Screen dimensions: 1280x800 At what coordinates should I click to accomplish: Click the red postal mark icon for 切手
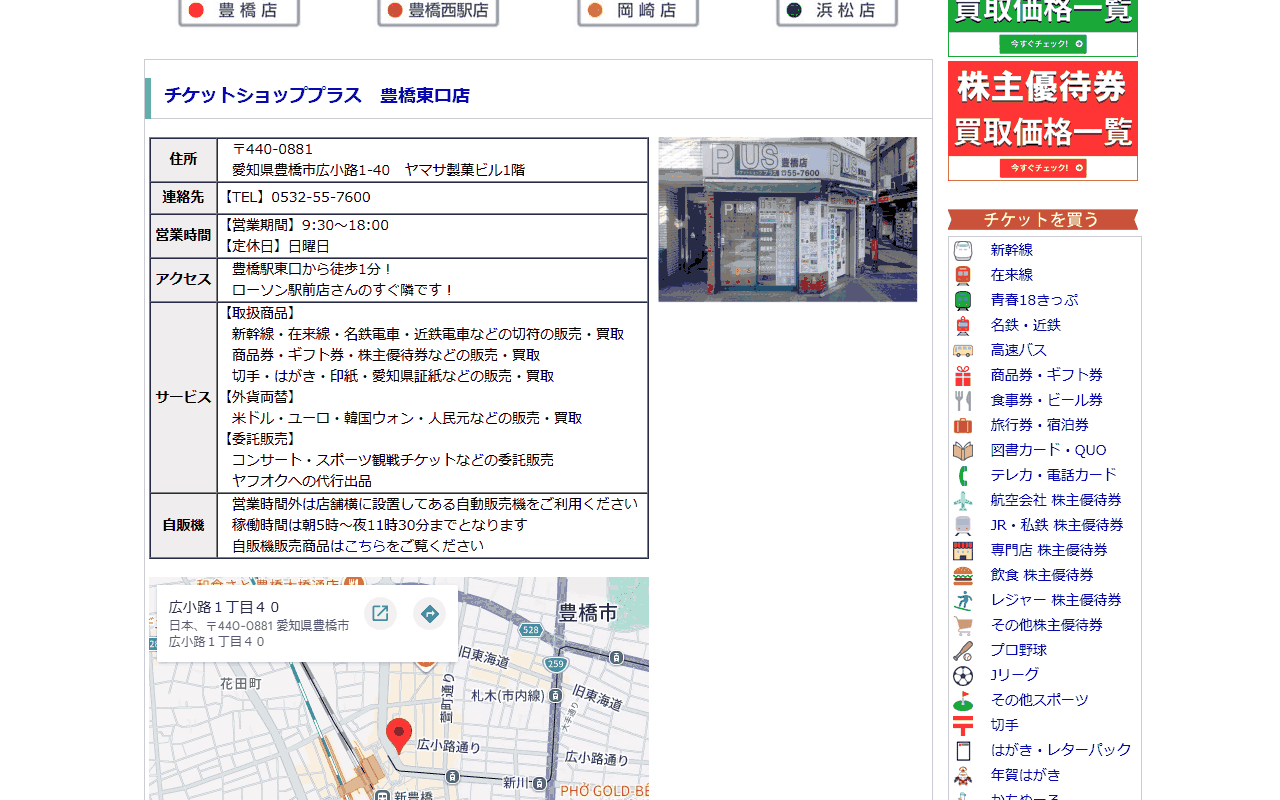pos(963,725)
